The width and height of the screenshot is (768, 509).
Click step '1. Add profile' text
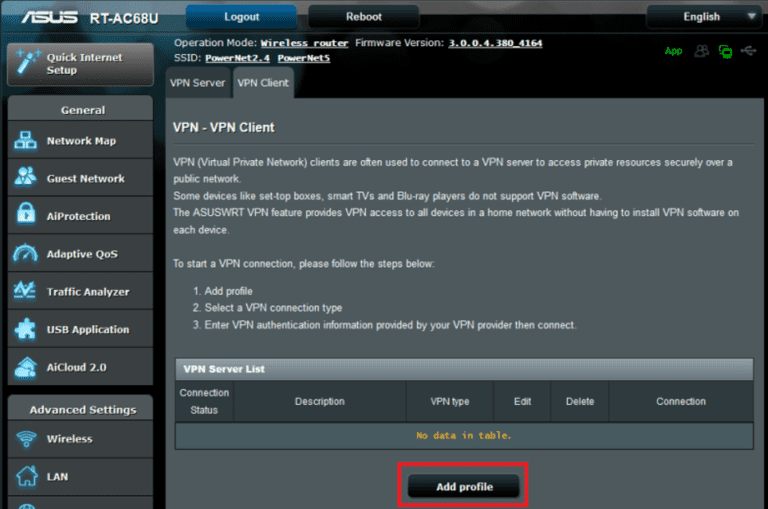coord(223,291)
